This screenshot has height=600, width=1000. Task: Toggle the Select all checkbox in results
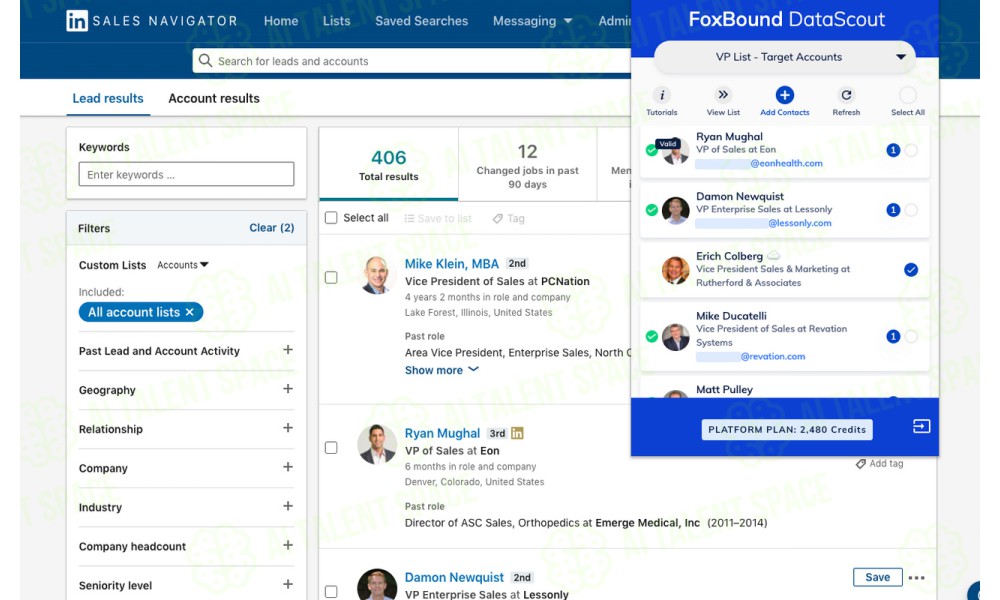pyautogui.click(x=331, y=218)
